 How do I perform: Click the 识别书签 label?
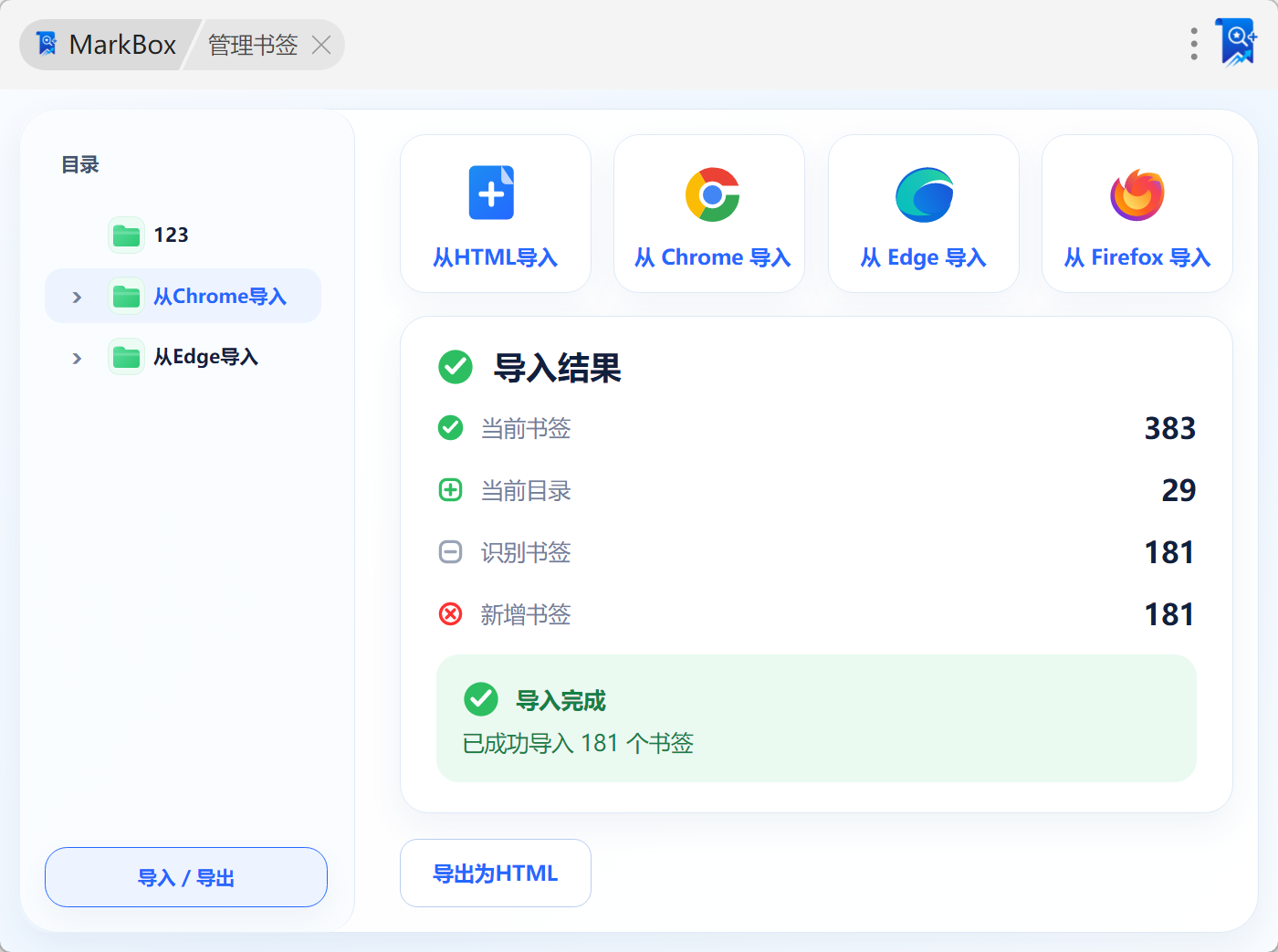[x=526, y=552]
